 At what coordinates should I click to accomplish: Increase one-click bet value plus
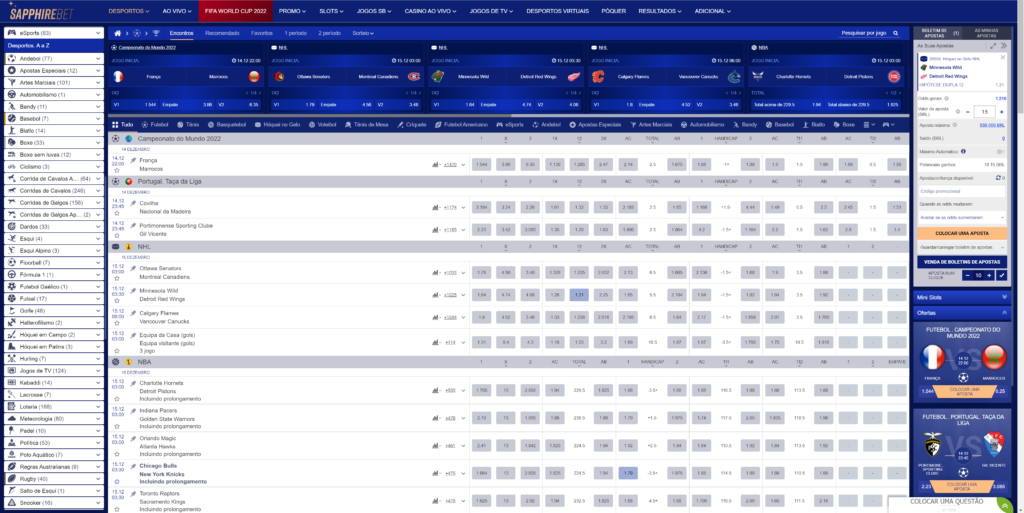tap(989, 275)
